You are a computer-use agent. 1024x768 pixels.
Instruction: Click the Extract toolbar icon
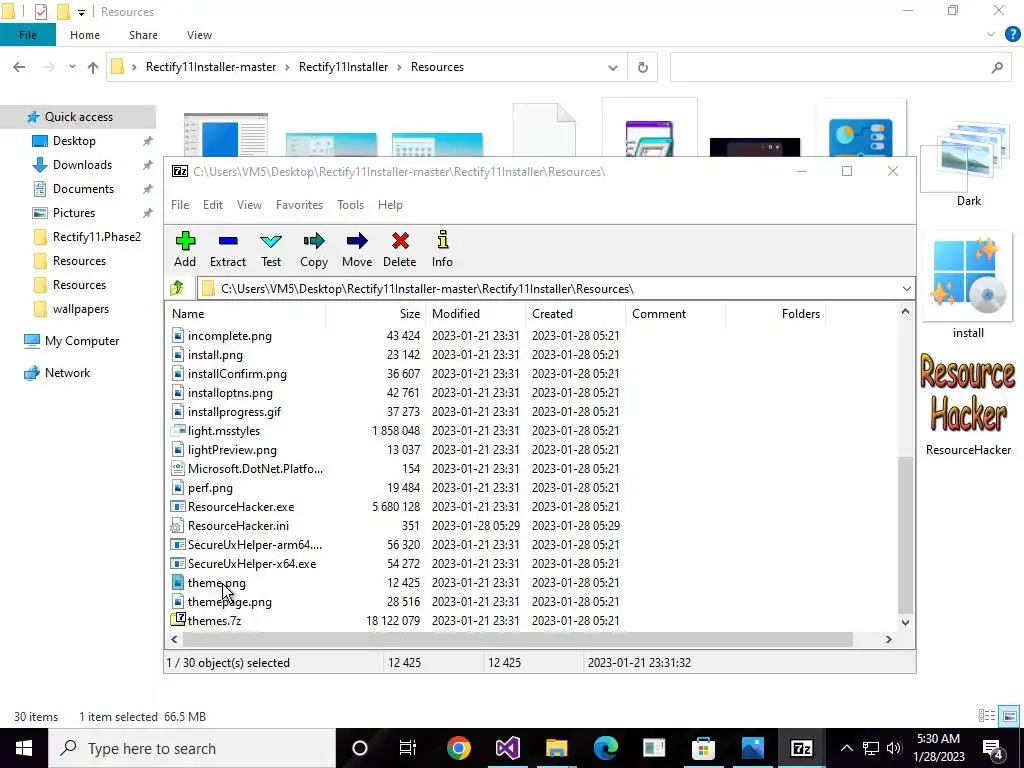[x=227, y=249]
